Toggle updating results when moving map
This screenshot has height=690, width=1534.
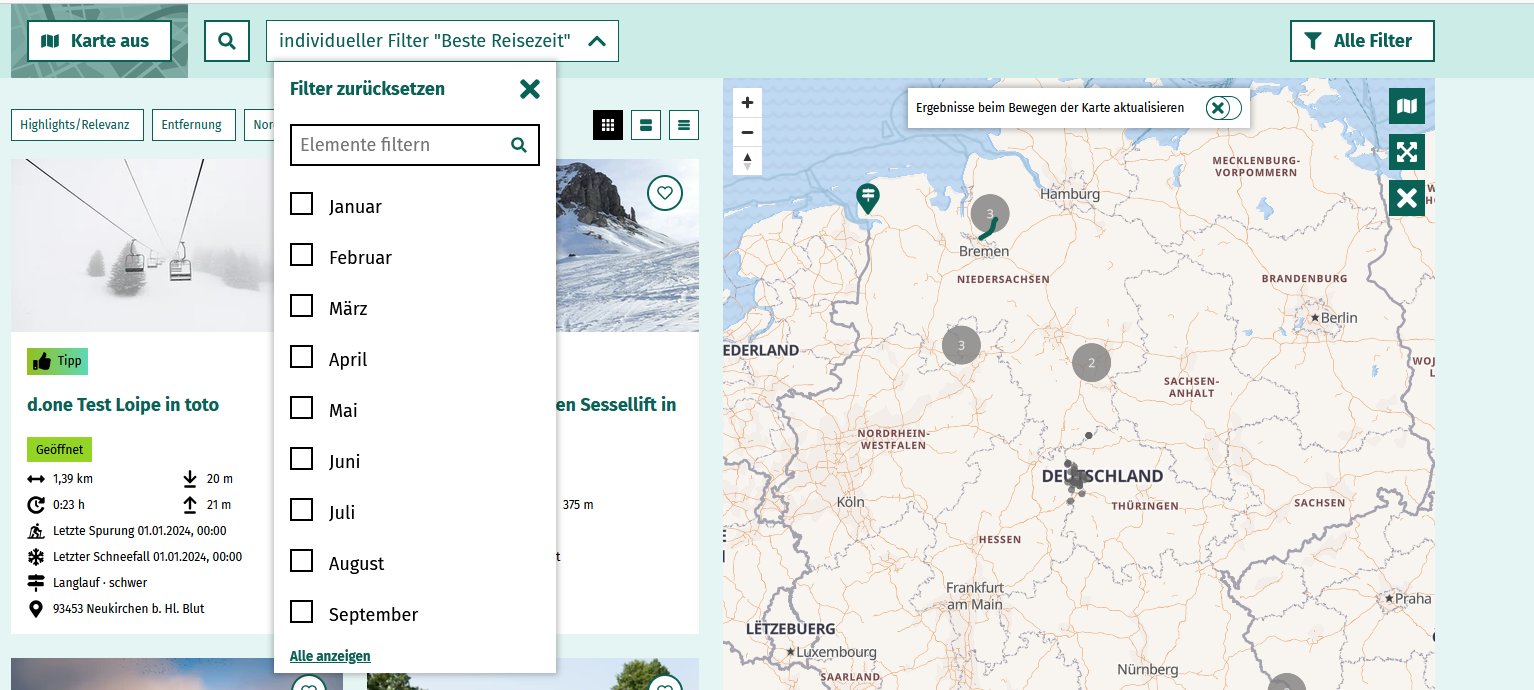pos(1223,108)
